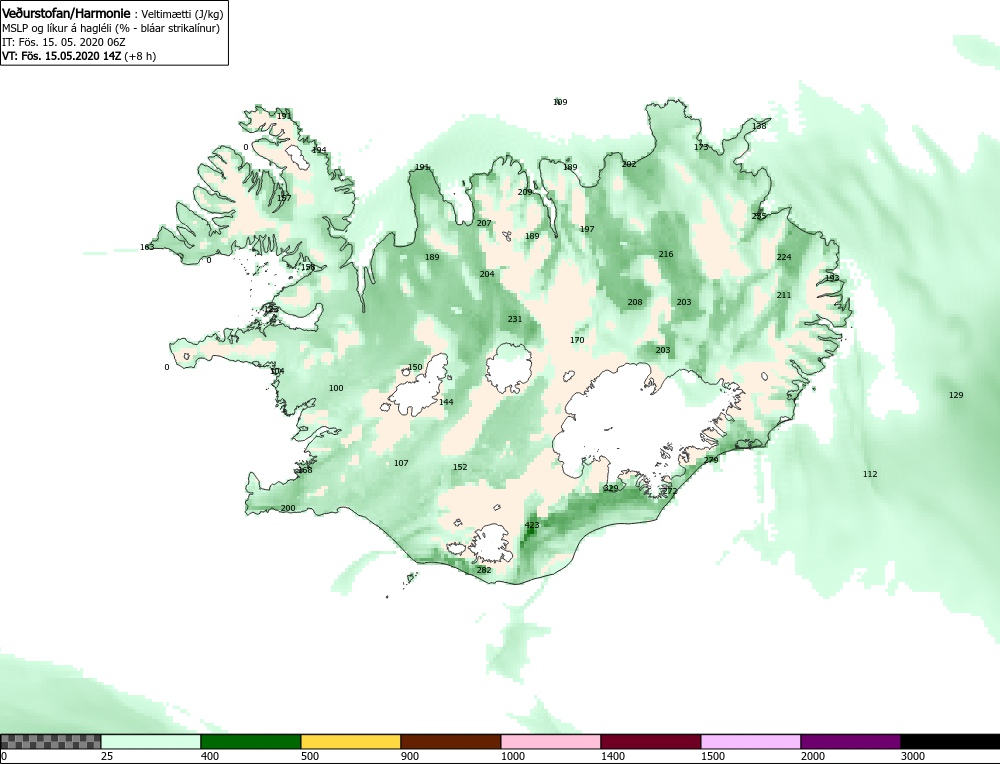Select the 282 value near the southern glacier
1000x764 pixels.
(484, 570)
